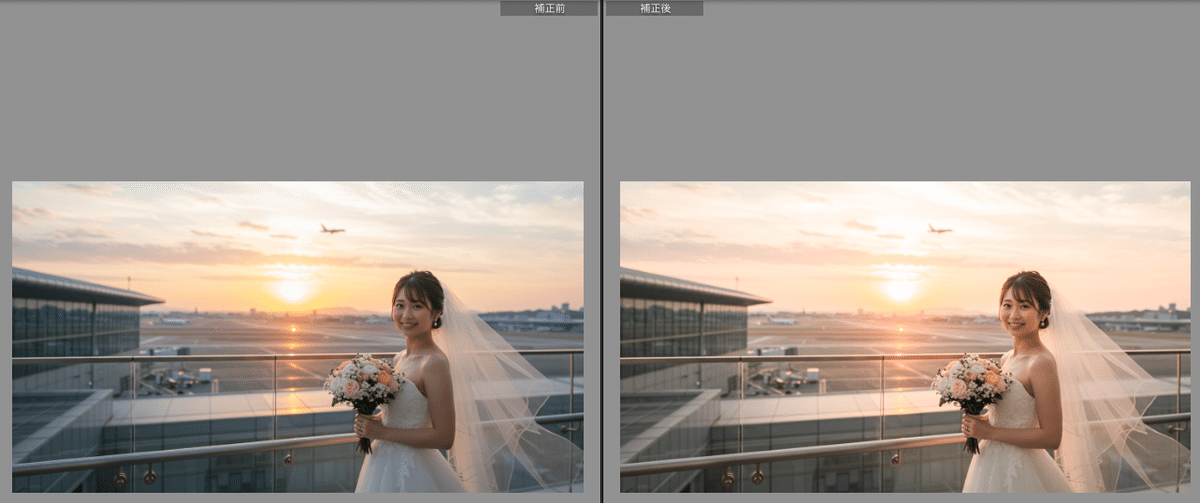Click the 補正後 (After) label
Viewport: 1200px width, 503px height.
click(654, 8)
